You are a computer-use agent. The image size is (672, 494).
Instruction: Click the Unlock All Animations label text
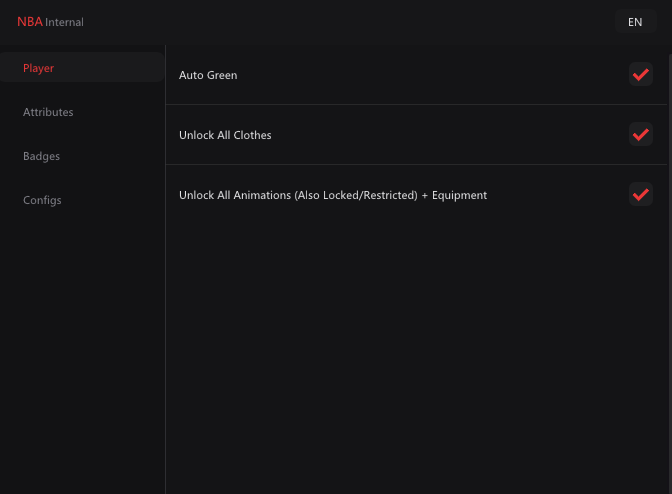pyautogui.click(x=333, y=195)
